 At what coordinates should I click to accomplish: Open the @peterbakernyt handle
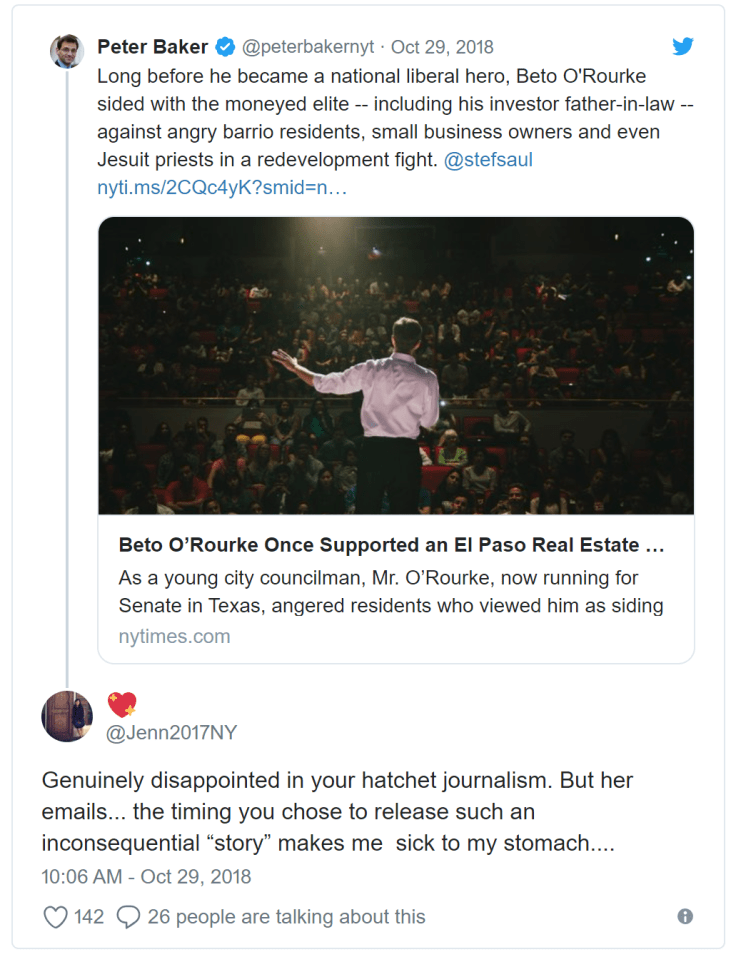coord(310,47)
